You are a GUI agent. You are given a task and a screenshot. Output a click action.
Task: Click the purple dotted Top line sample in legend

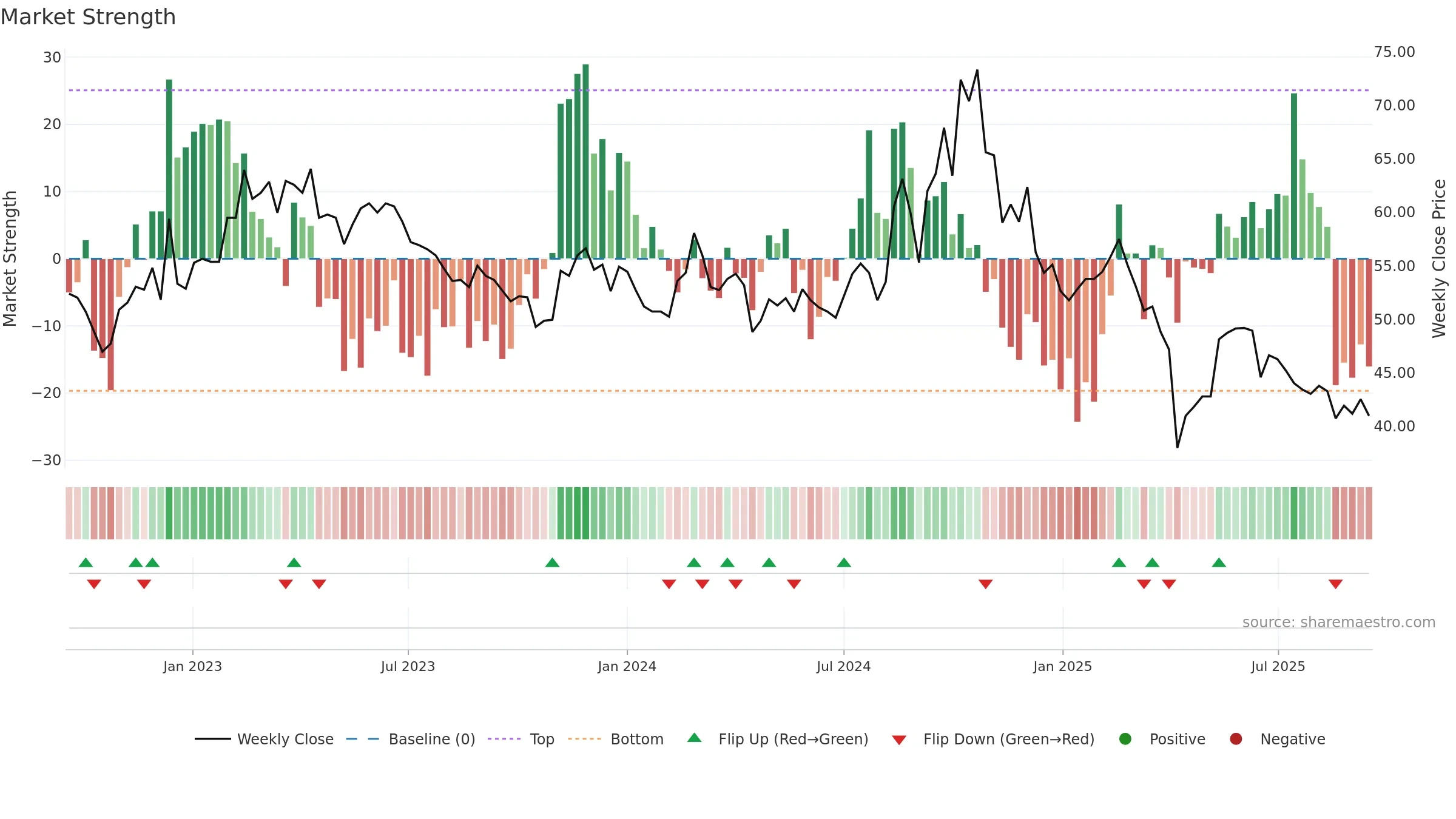(504, 739)
